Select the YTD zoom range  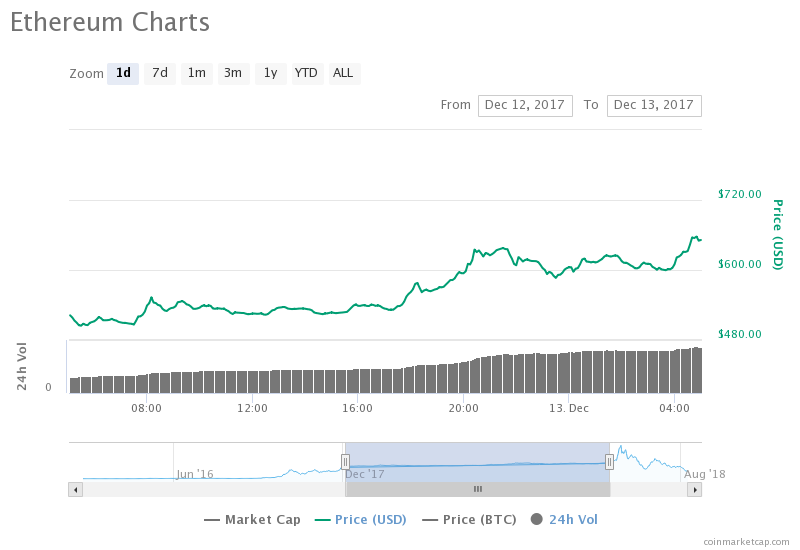coord(306,73)
